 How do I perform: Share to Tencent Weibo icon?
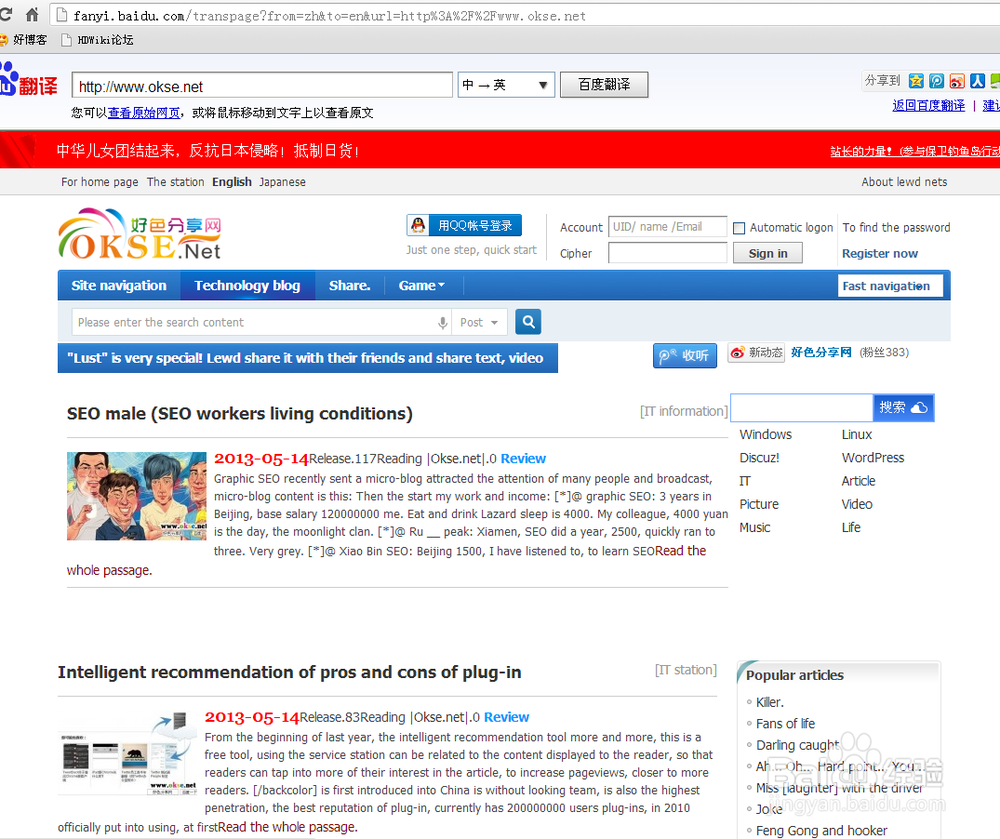coord(936,81)
